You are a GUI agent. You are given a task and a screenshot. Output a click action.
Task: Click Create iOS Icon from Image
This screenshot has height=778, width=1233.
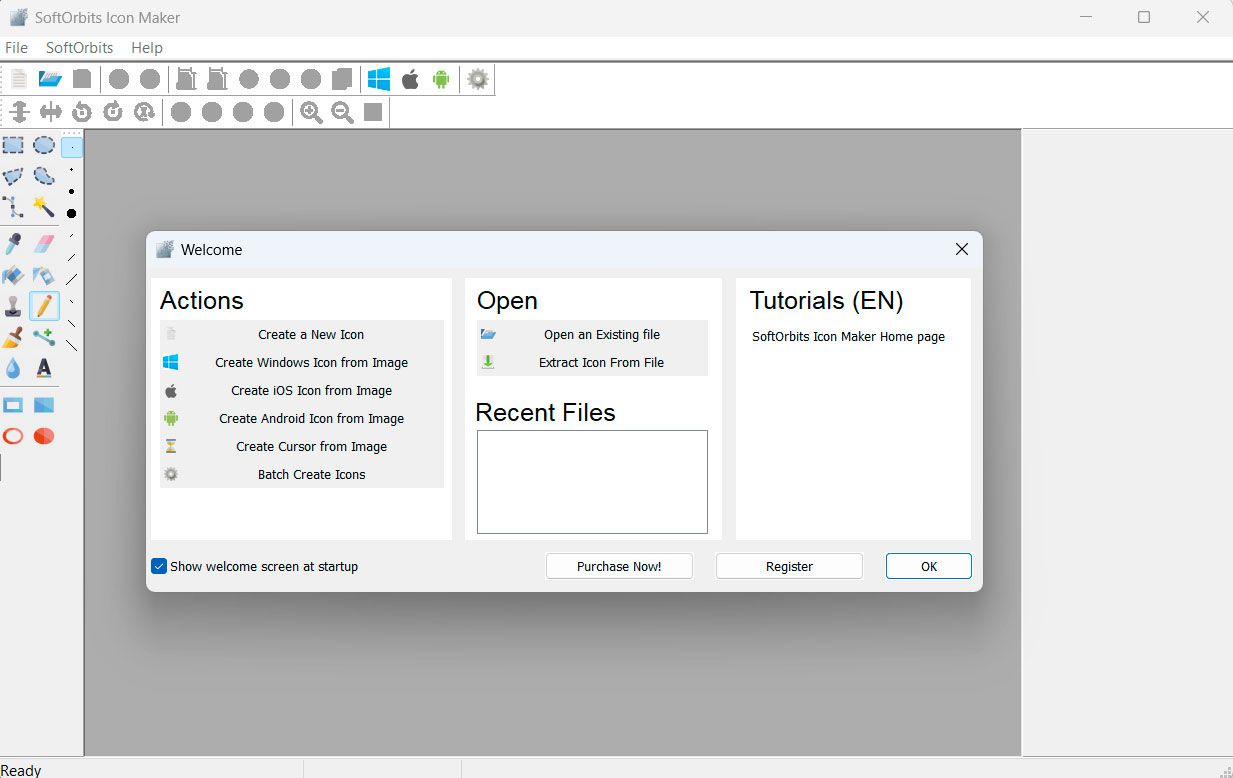pos(311,391)
